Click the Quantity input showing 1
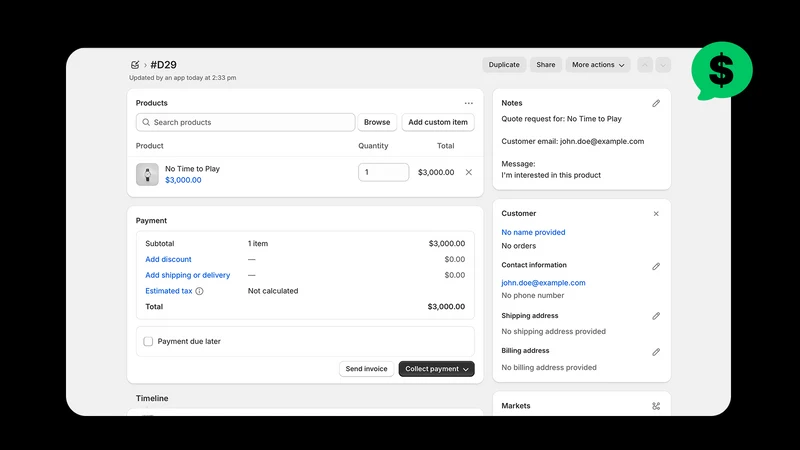 pyautogui.click(x=383, y=172)
